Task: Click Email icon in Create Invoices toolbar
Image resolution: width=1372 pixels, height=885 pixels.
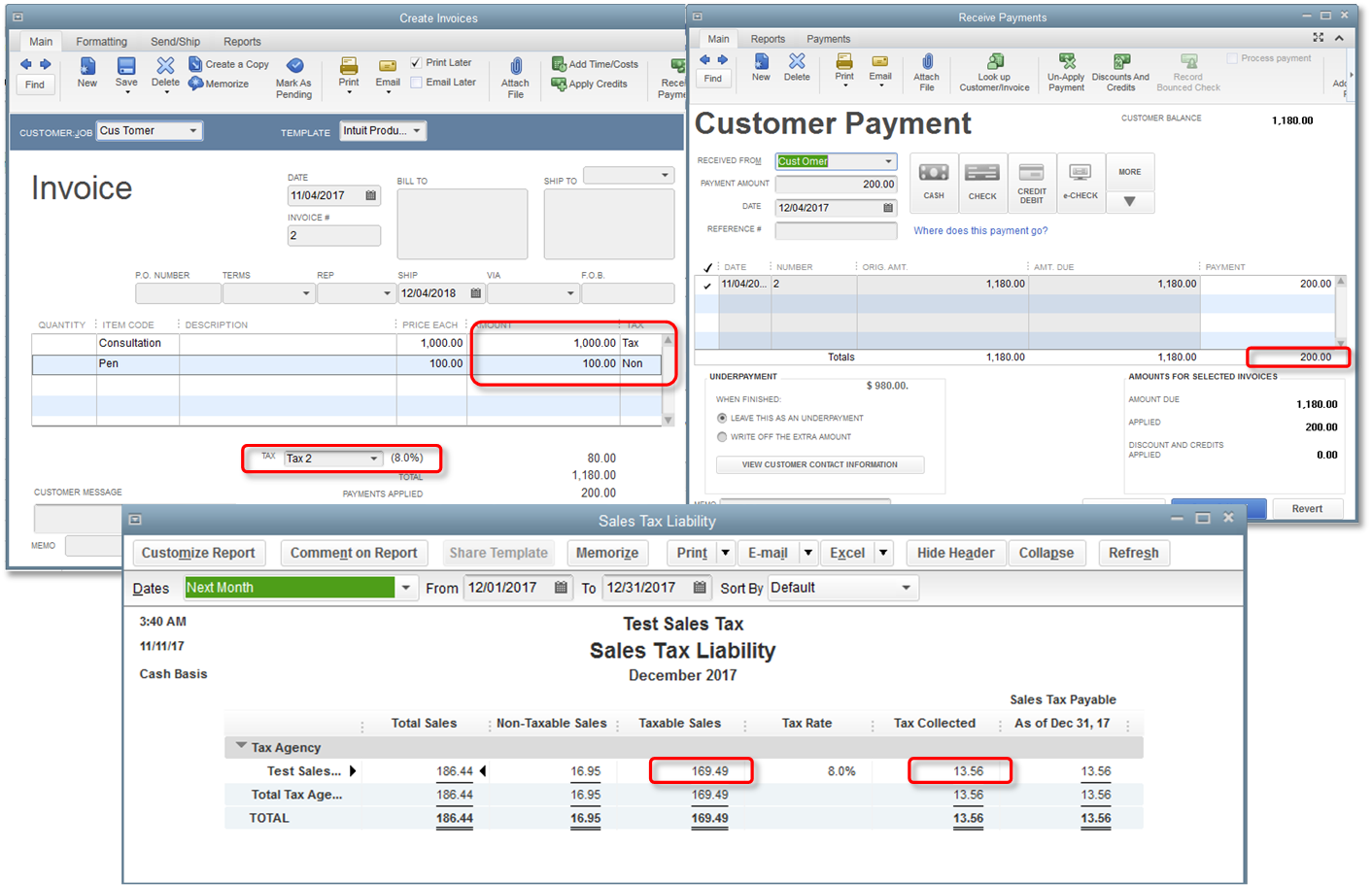Action: 388,65
